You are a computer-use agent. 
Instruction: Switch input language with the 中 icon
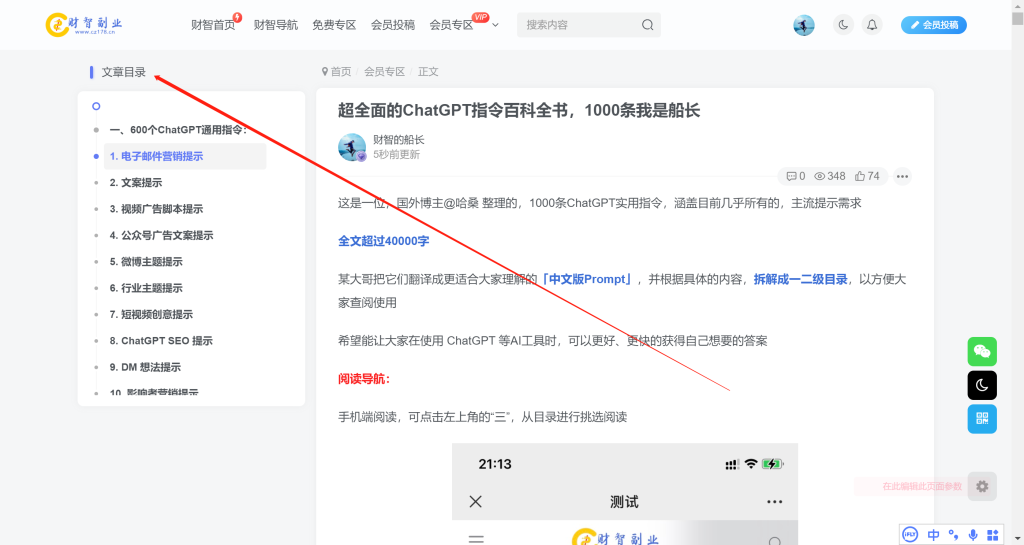(934, 535)
